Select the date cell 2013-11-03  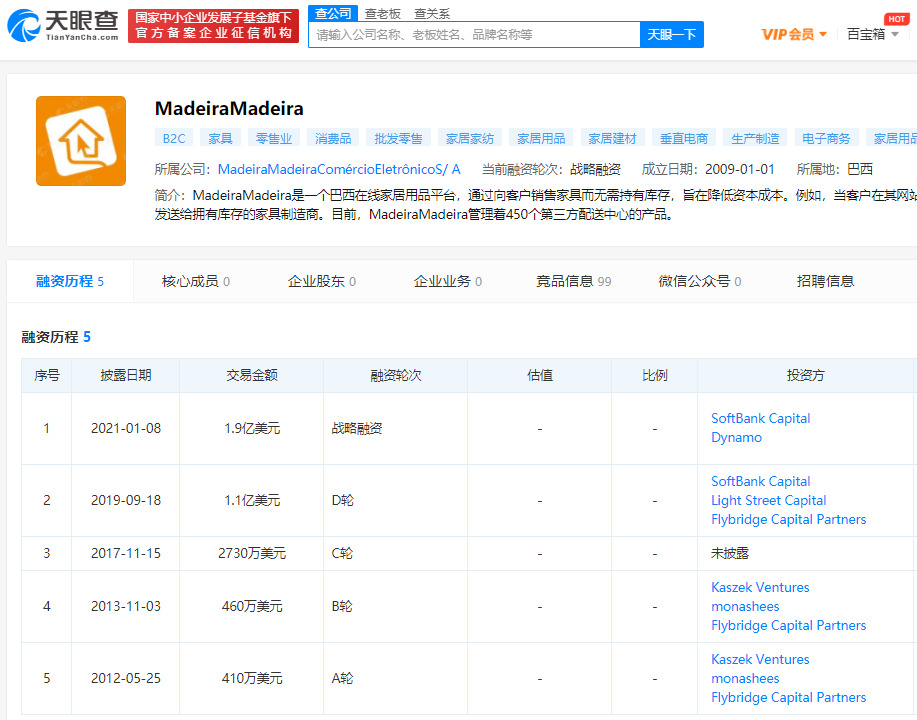point(126,607)
